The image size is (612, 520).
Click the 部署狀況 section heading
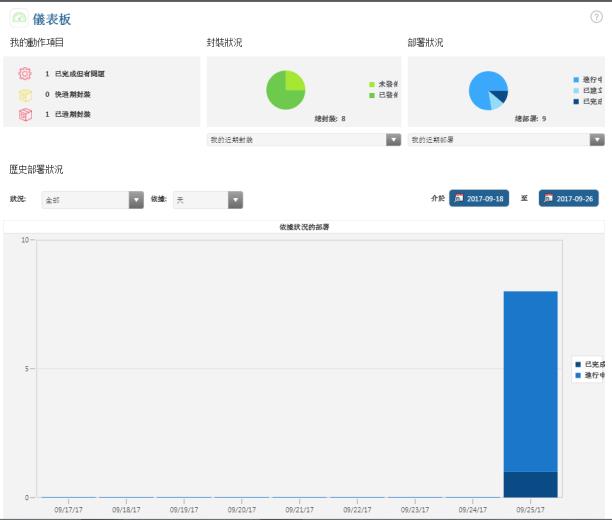coord(425,42)
